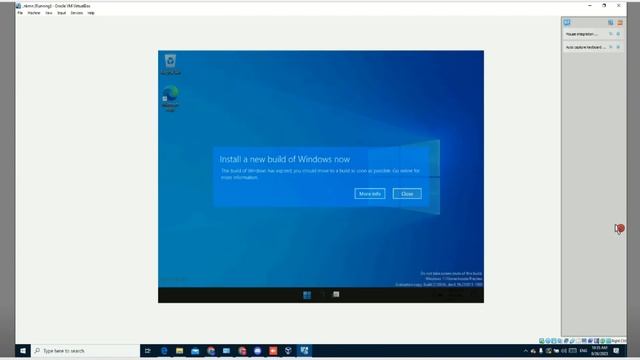
Task: Select the Auto capture keyboard notification text
Action: pos(586,47)
